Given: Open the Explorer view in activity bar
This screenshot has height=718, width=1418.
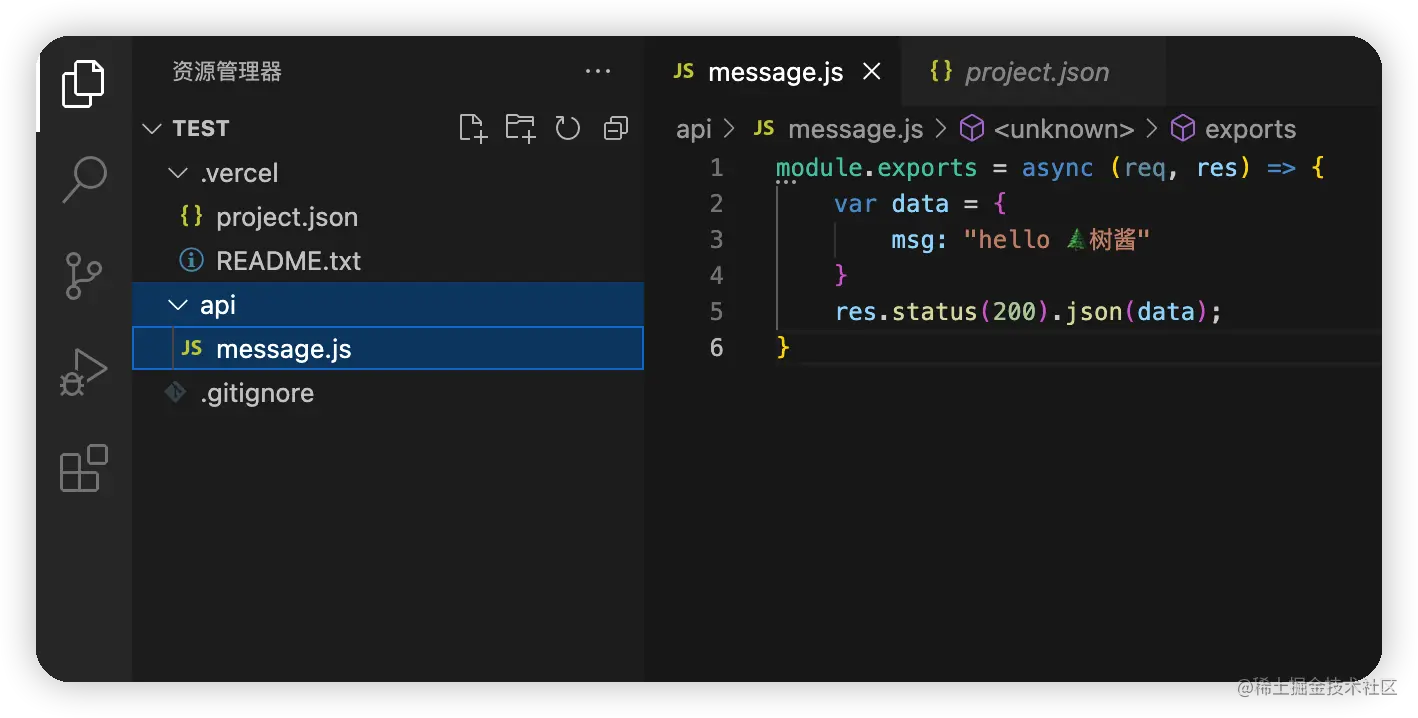Looking at the screenshot, I should click(x=83, y=84).
